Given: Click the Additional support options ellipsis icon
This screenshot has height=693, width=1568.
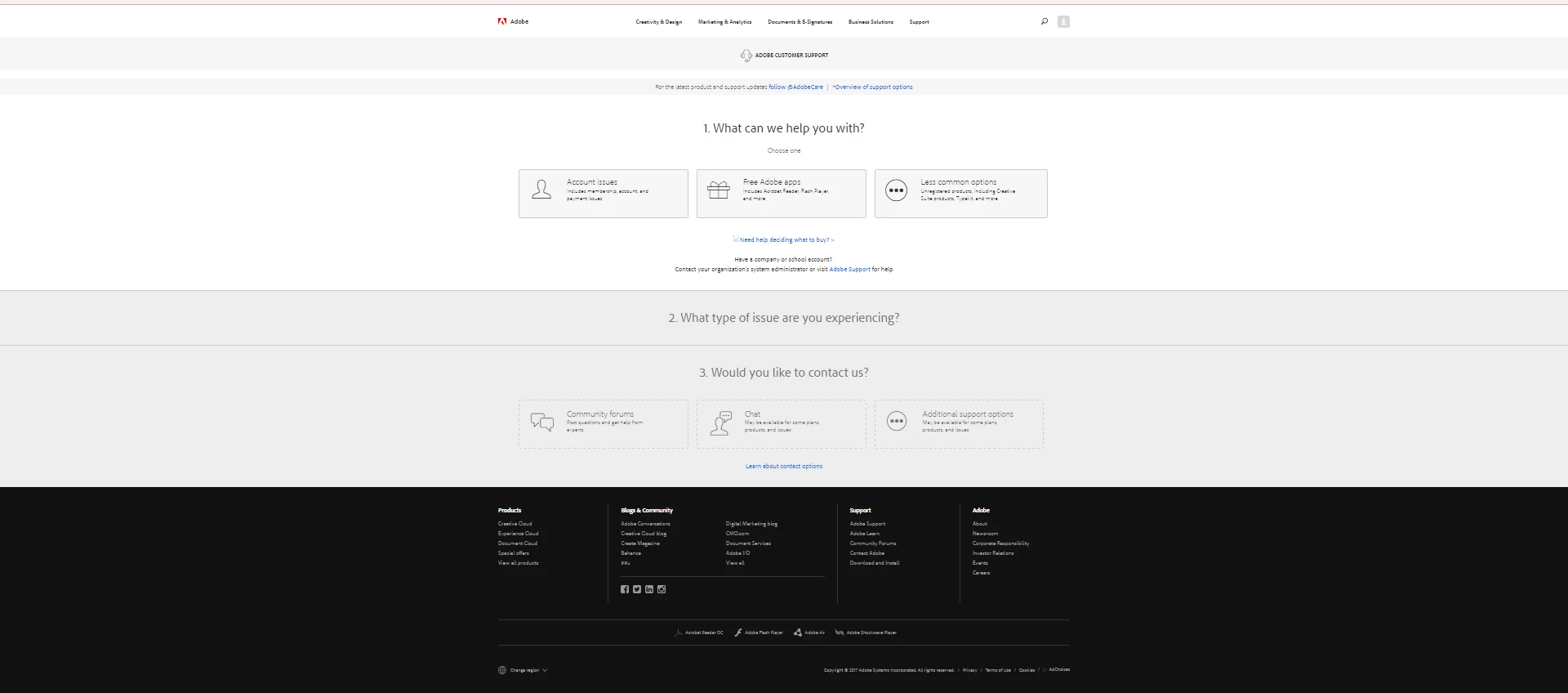Looking at the screenshot, I should (897, 421).
